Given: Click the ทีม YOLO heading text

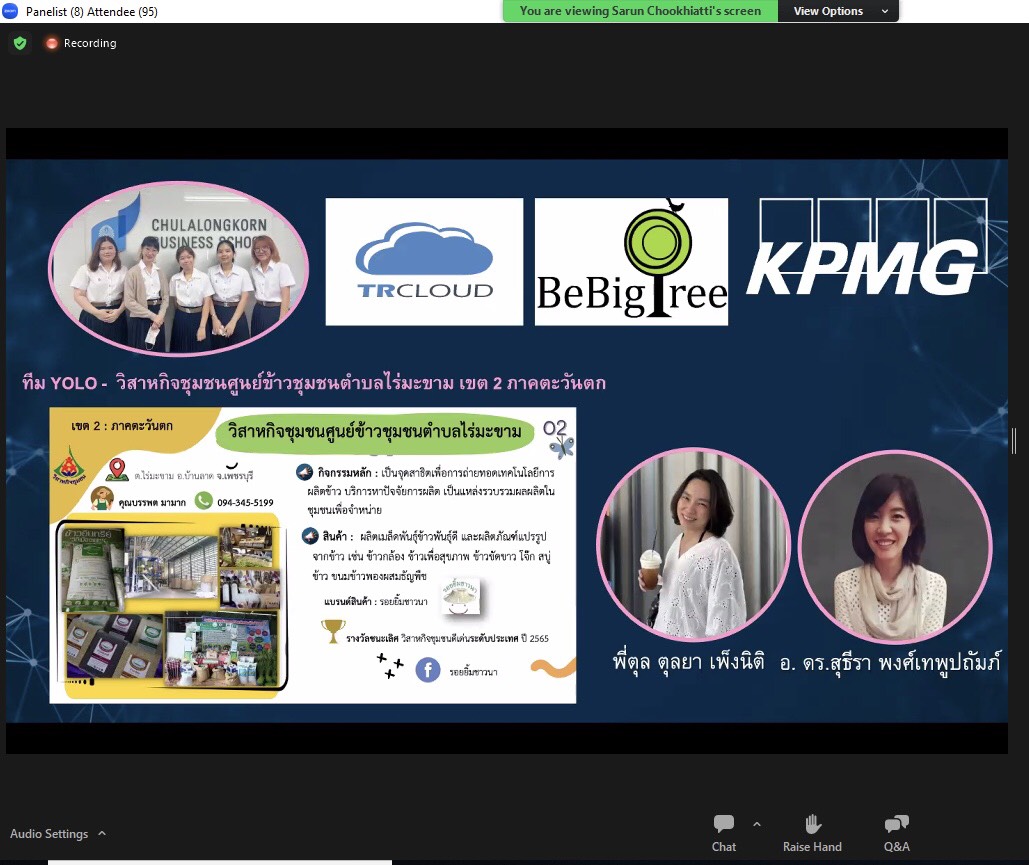Looking at the screenshot, I should click(314, 383).
